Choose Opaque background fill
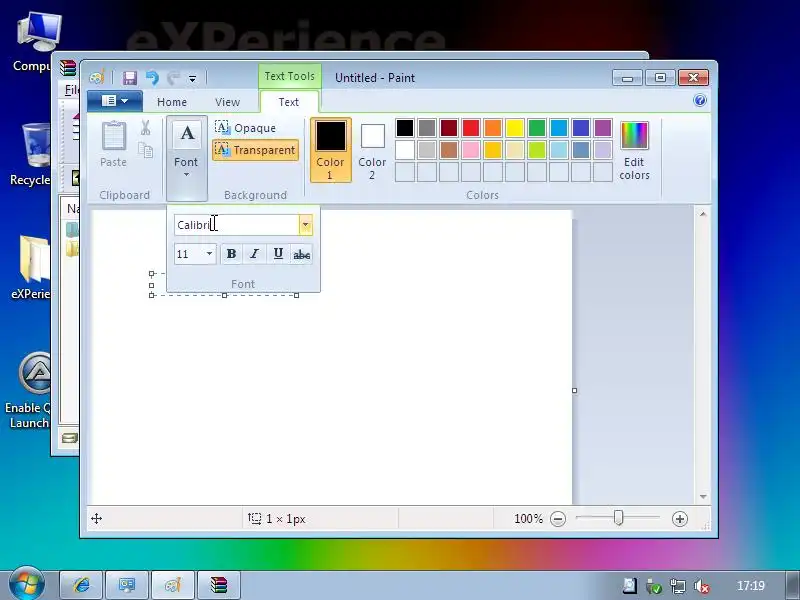800x600 pixels. (x=245, y=128)
